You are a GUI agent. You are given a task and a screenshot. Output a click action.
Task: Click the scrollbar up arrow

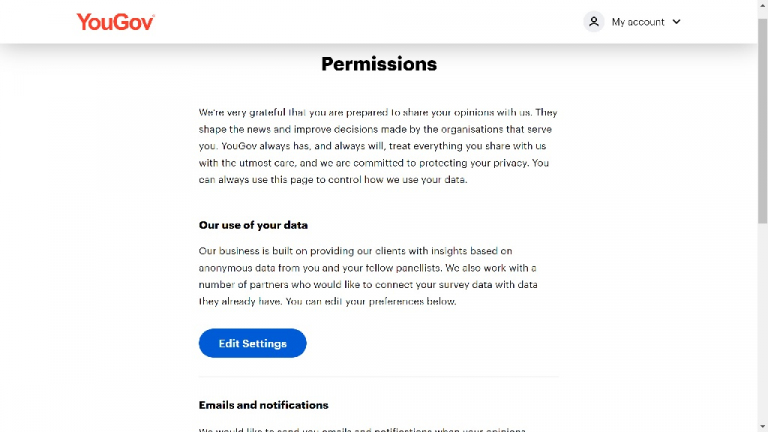(x=762, y=6)
